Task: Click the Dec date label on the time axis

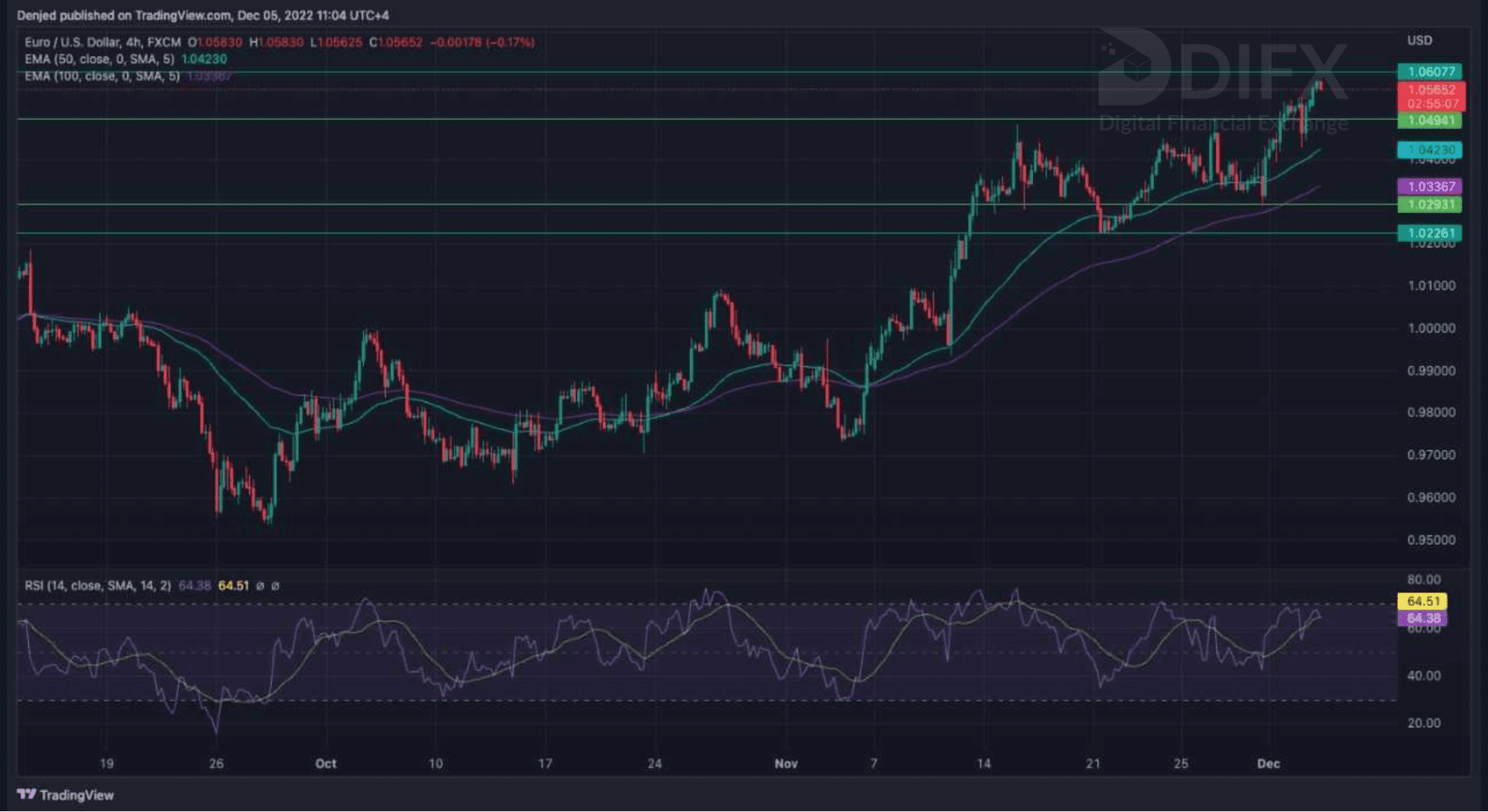Action: 1268,764
